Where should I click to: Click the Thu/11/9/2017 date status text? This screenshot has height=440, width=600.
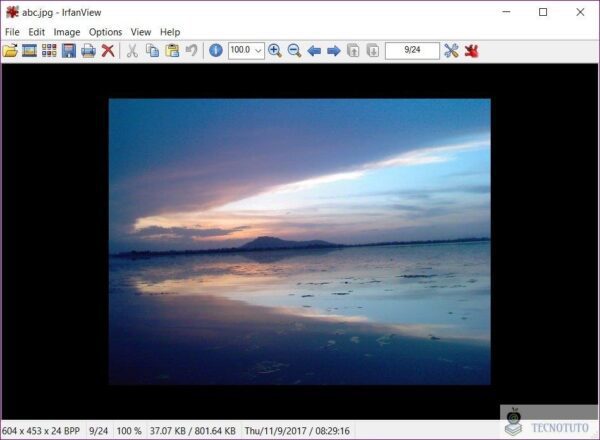coord(297,431)
